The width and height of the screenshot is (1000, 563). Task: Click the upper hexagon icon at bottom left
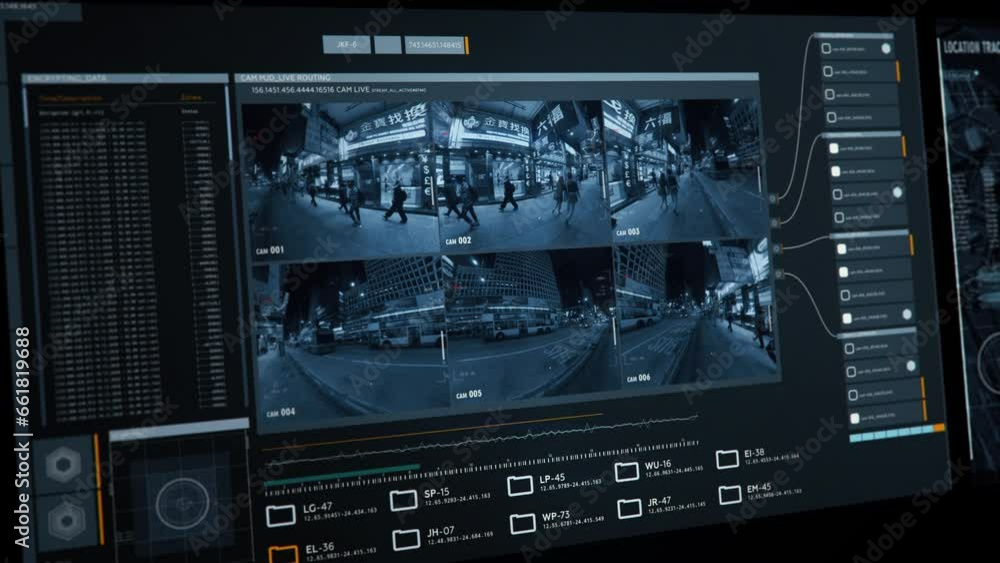click(x=64, y=464)
